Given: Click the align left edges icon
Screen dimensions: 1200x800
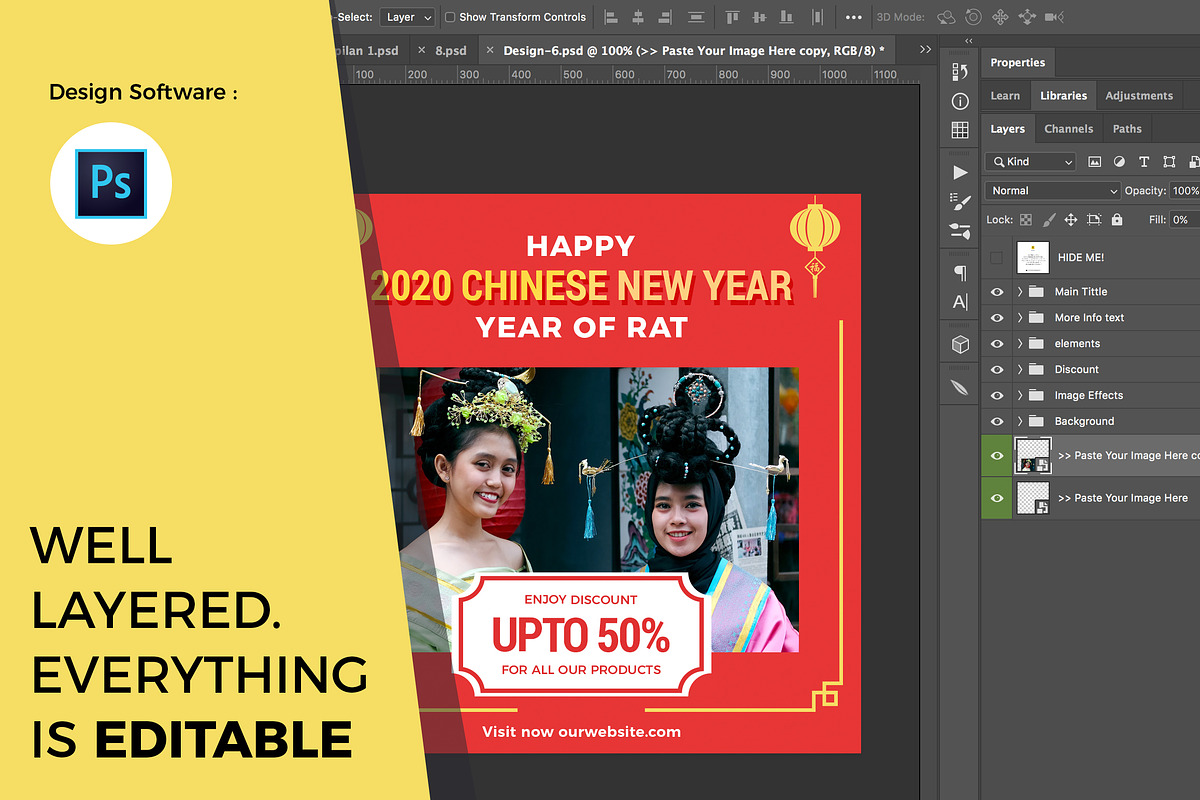Looking at the screenshot, I should tap(611, 17).
